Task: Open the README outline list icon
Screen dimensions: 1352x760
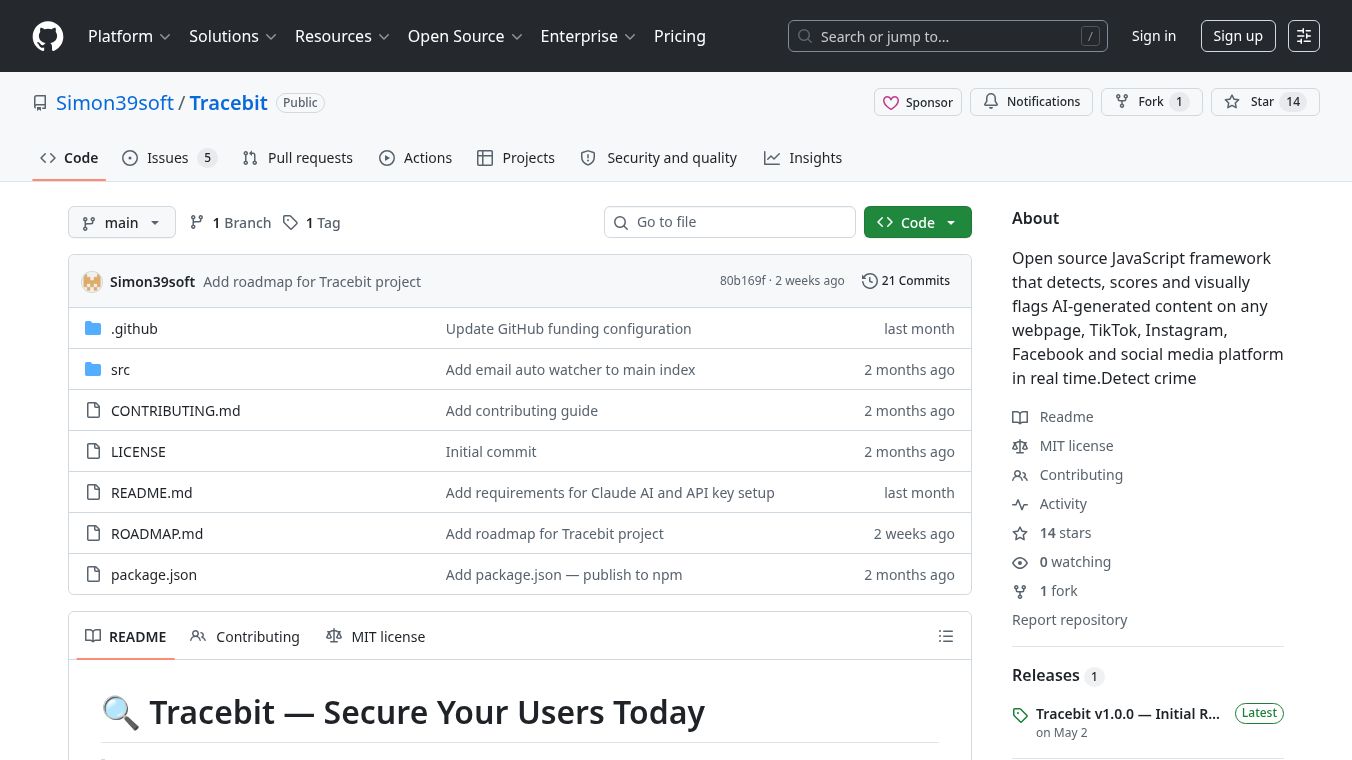Action: point(946,636)
